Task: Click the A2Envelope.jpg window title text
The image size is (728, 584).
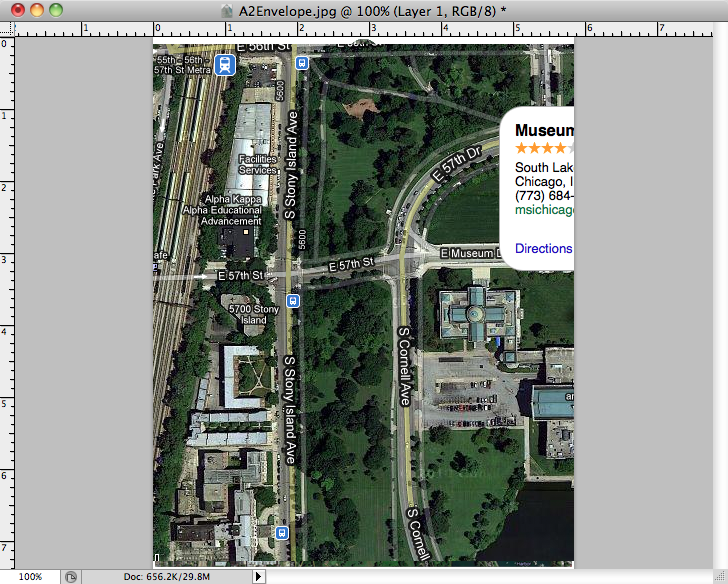Action: (372, 11)
